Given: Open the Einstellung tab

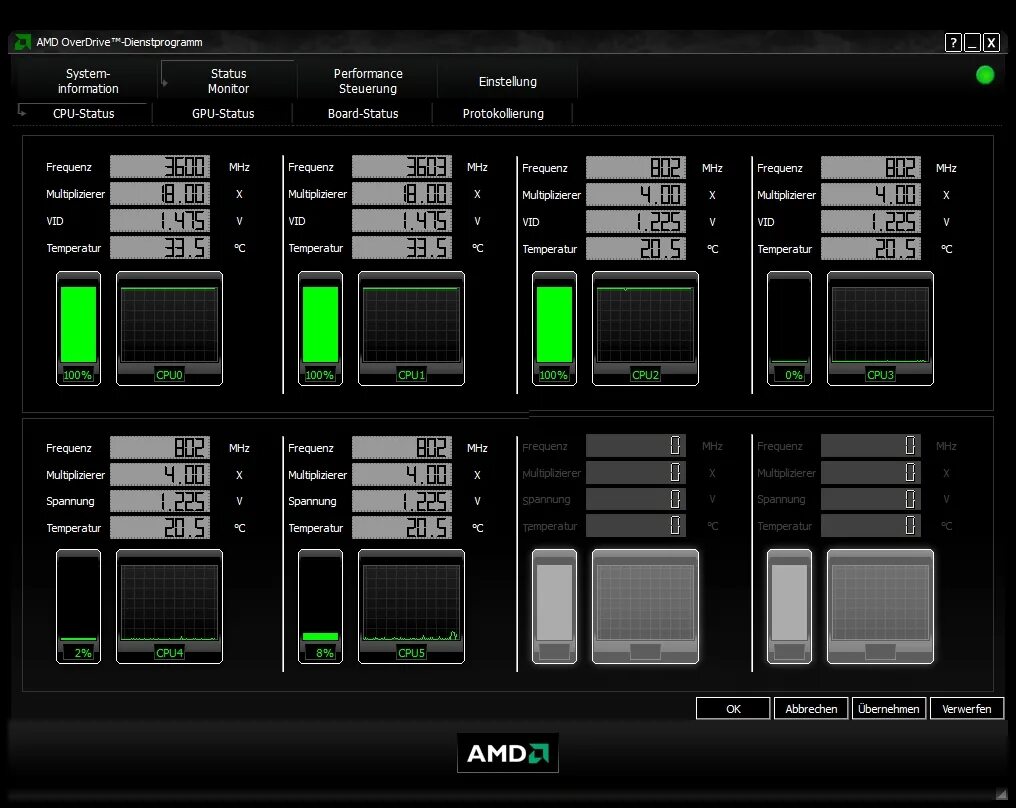Looking at the screenshot, I should (508, 82).
